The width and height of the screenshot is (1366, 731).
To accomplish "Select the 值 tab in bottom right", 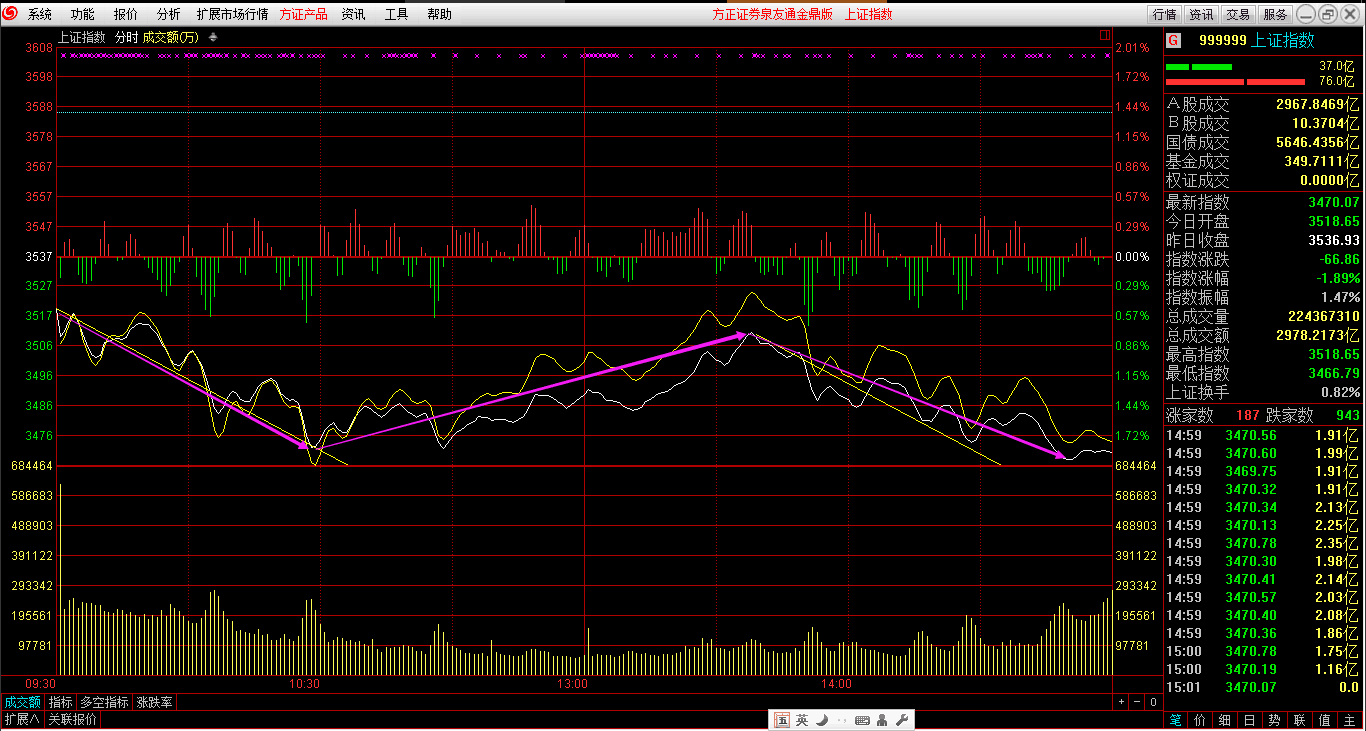I will tap(1324, 720).
